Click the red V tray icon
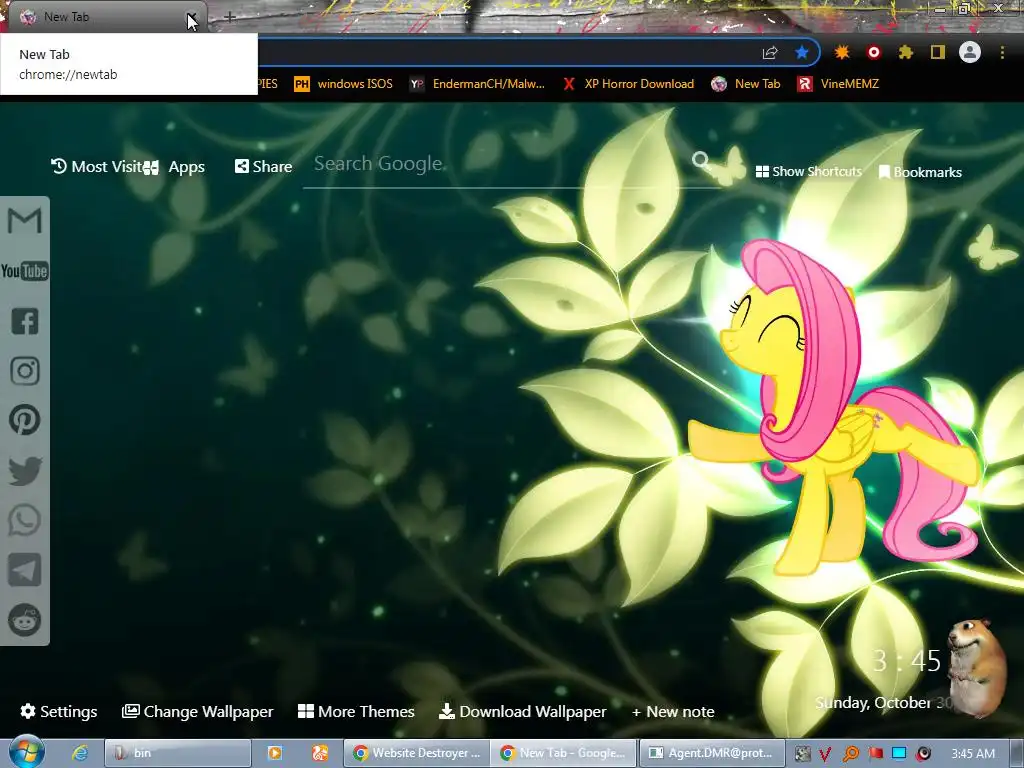Screen dimensions: 1024x768 pos(825,754)
